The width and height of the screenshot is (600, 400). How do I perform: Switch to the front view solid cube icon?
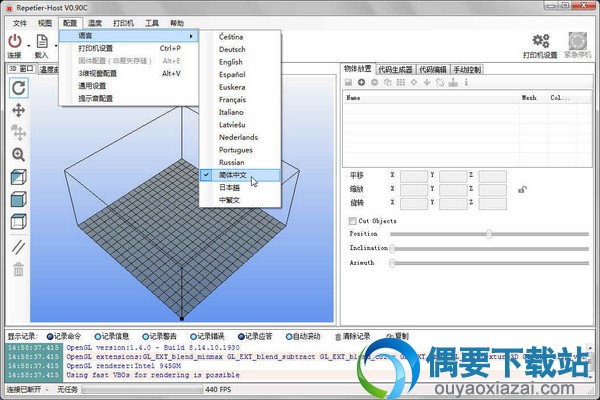[x=18, y=199]
